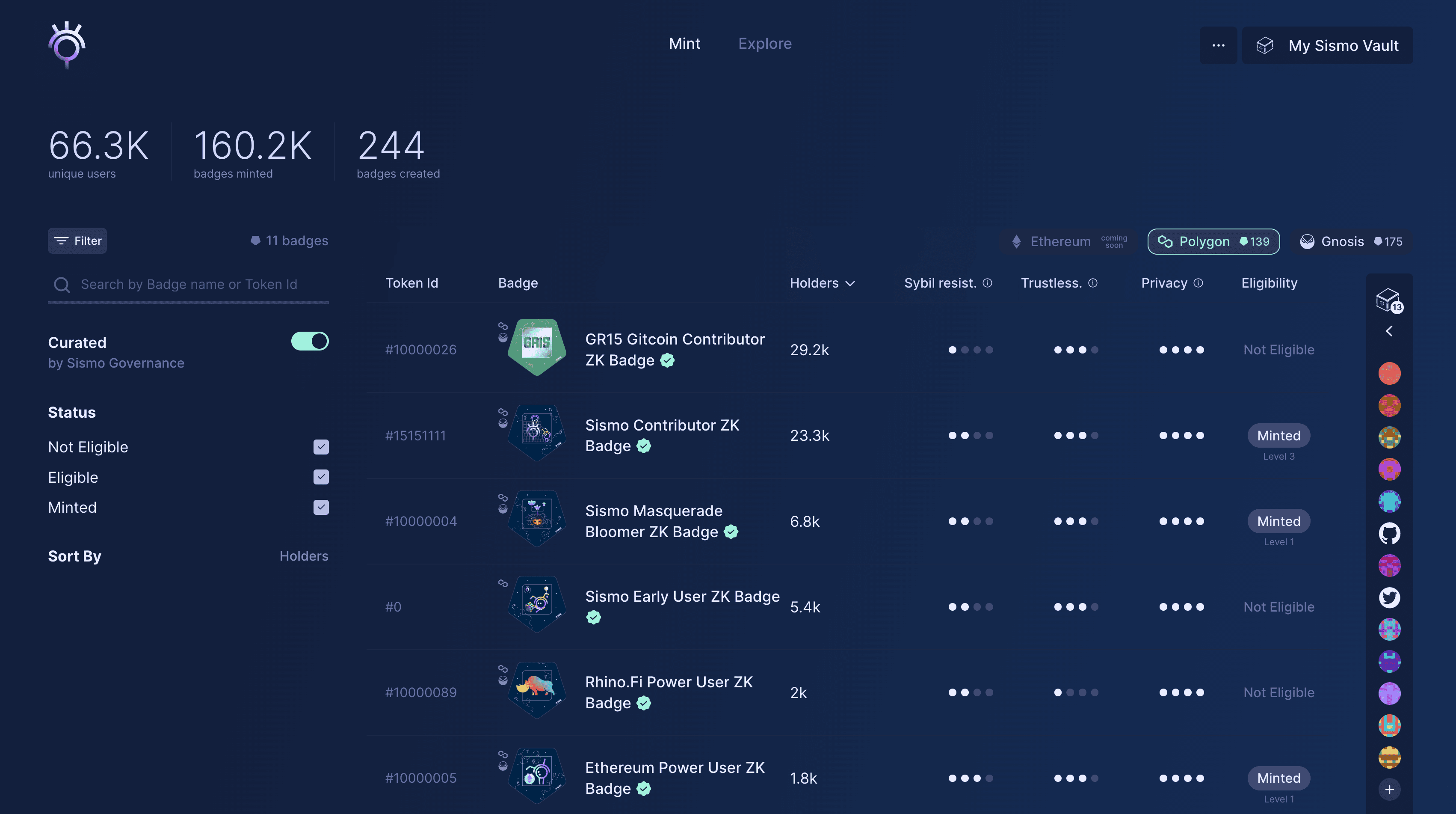Sort by the Holders column arrow
The image size is (1456, 814).
coord(849,283)
